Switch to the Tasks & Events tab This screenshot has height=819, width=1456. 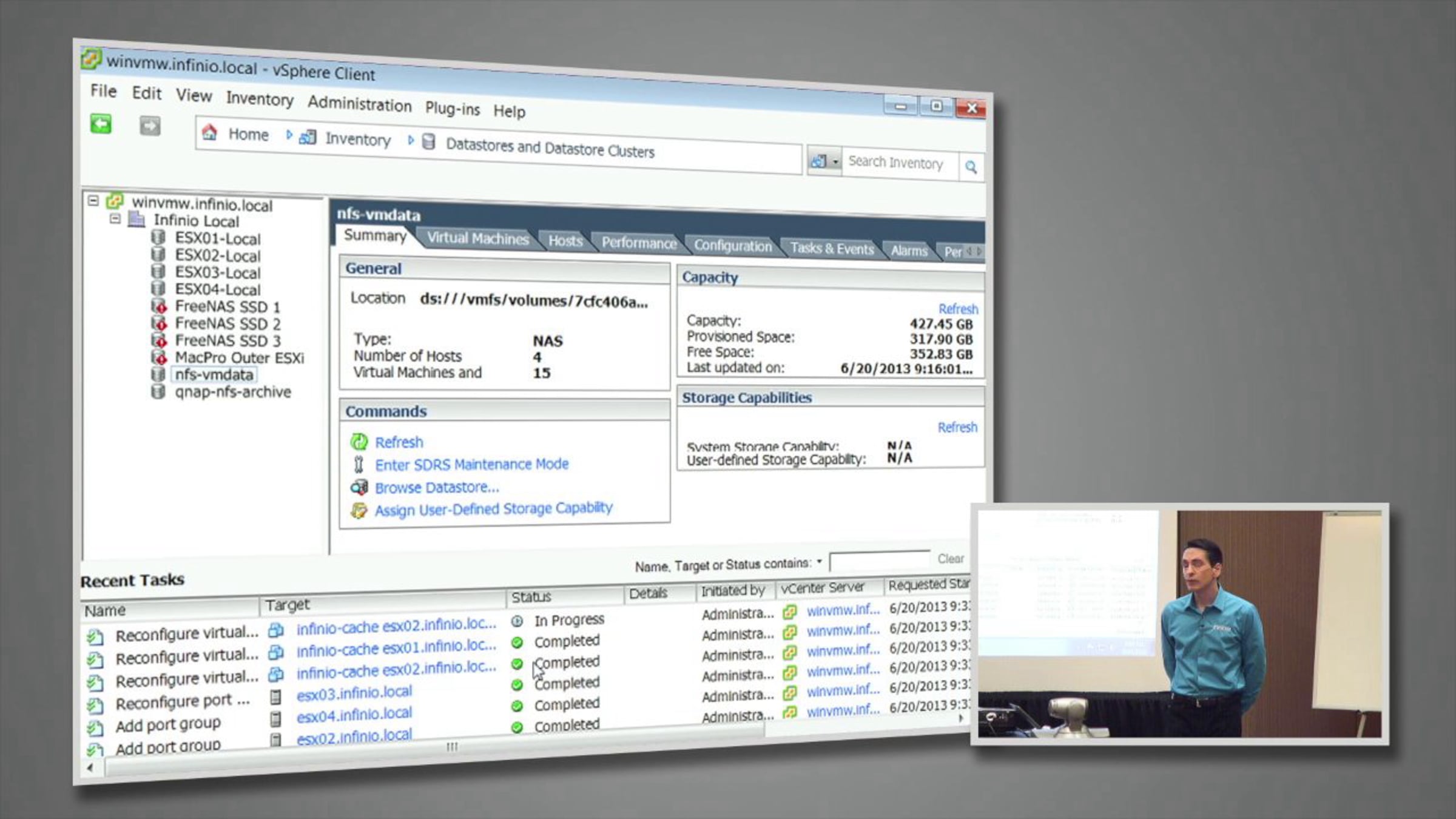pos(832,248)
